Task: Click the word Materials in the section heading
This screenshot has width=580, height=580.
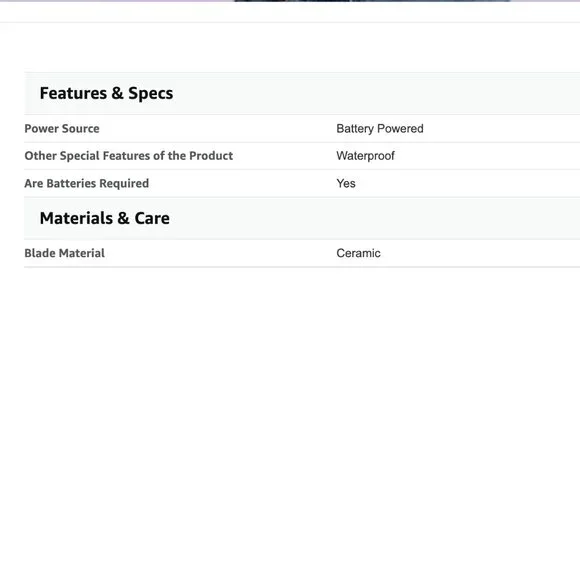Action: point(76,218)
